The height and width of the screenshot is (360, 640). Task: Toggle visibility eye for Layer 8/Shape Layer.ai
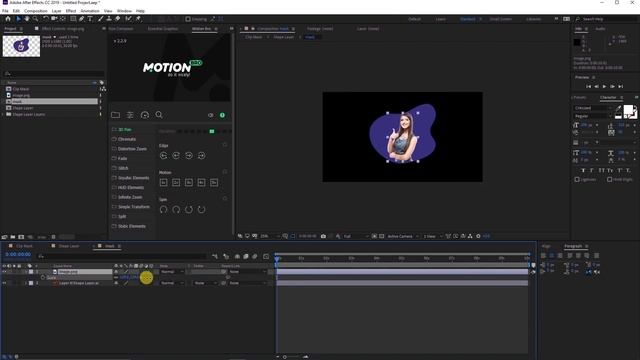[4, 283]
